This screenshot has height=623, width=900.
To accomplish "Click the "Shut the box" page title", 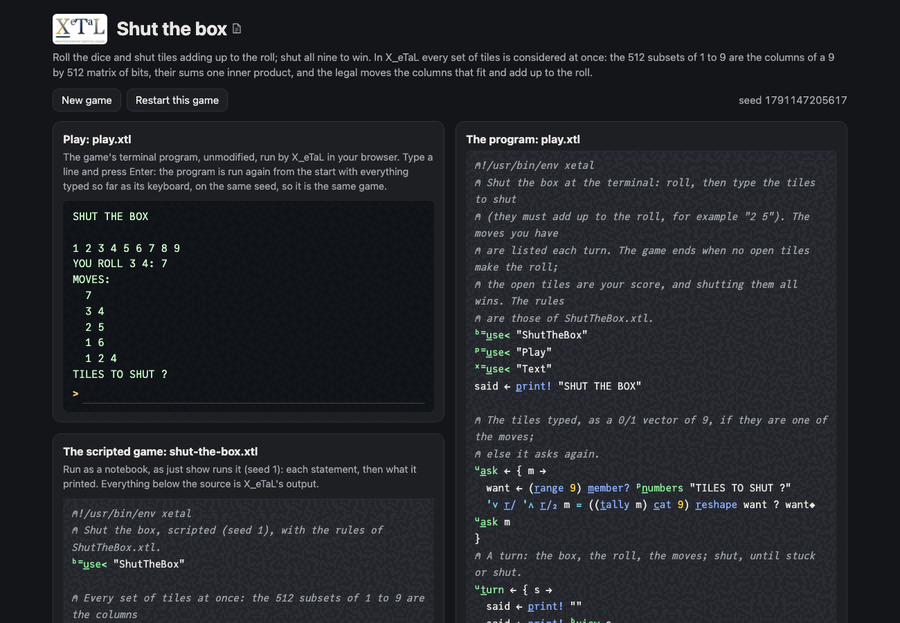I will pyautogui.click(x=172, y=29).
